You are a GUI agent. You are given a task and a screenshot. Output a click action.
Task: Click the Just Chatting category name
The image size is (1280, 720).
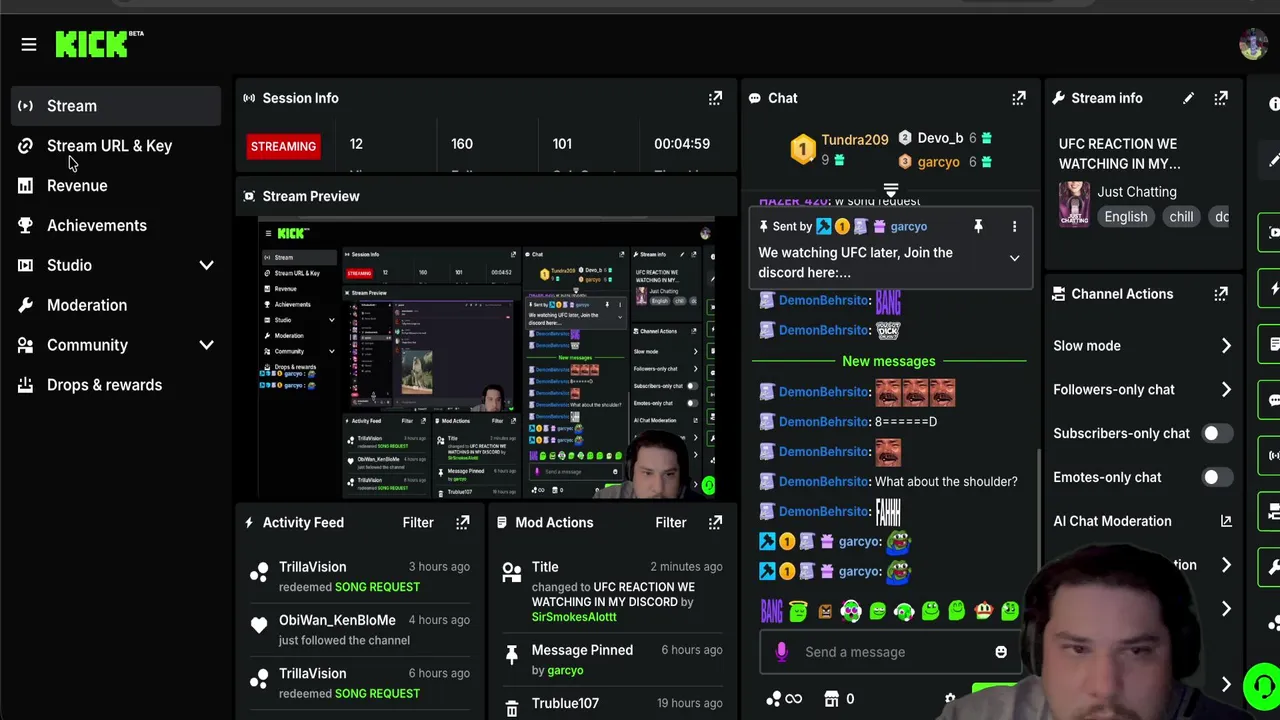click(x=1137, y=192)
